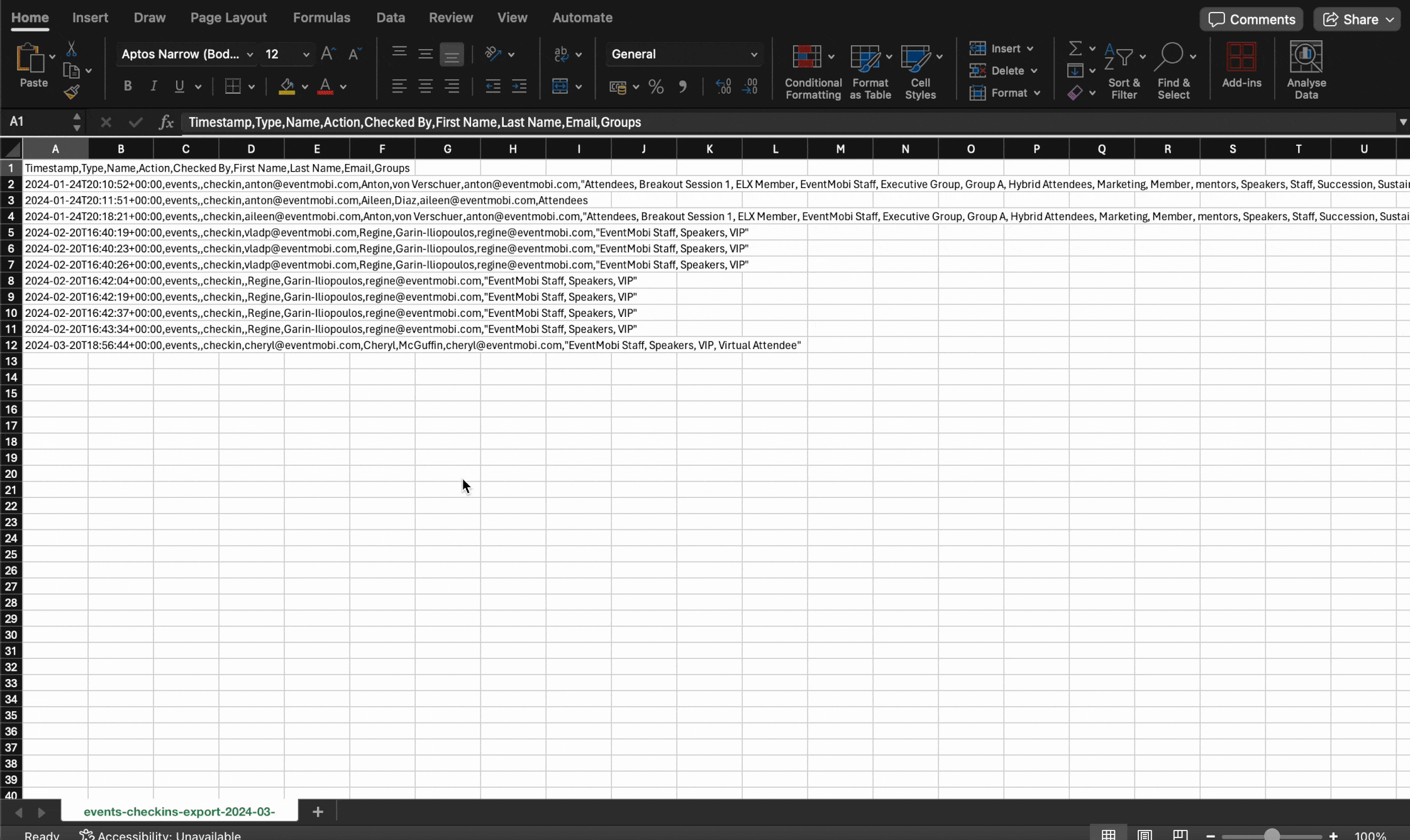
Task: Open the Review ribbon tab
Action: (x=450, y=17)
